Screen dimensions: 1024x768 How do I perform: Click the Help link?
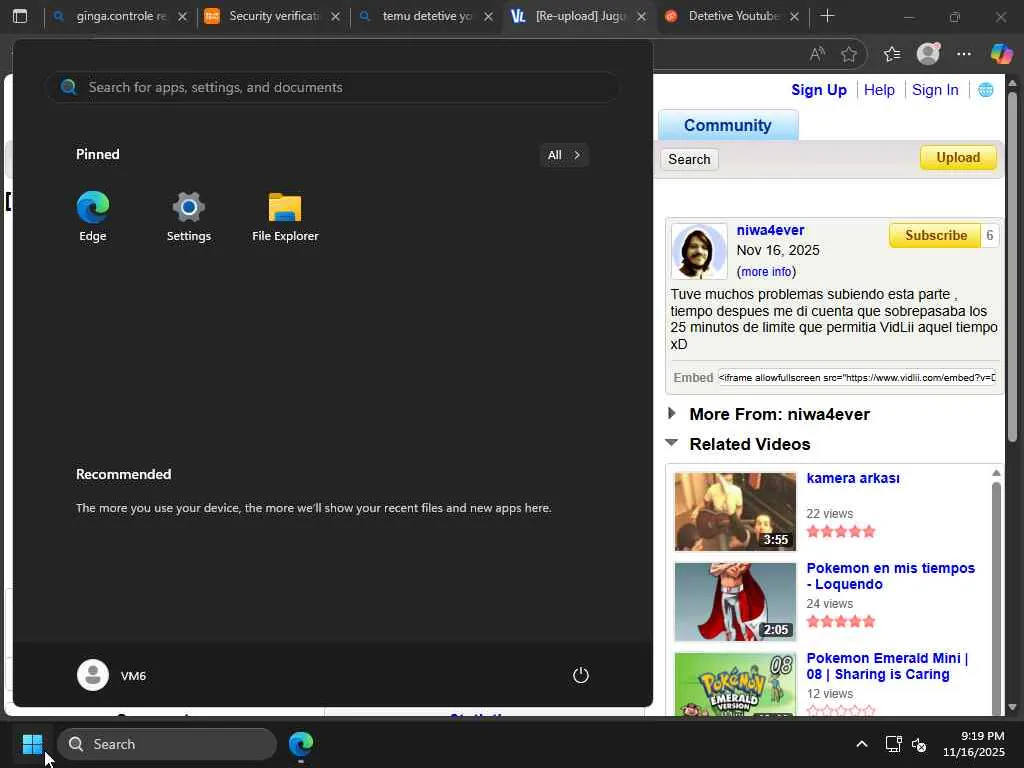click(879, 90)
